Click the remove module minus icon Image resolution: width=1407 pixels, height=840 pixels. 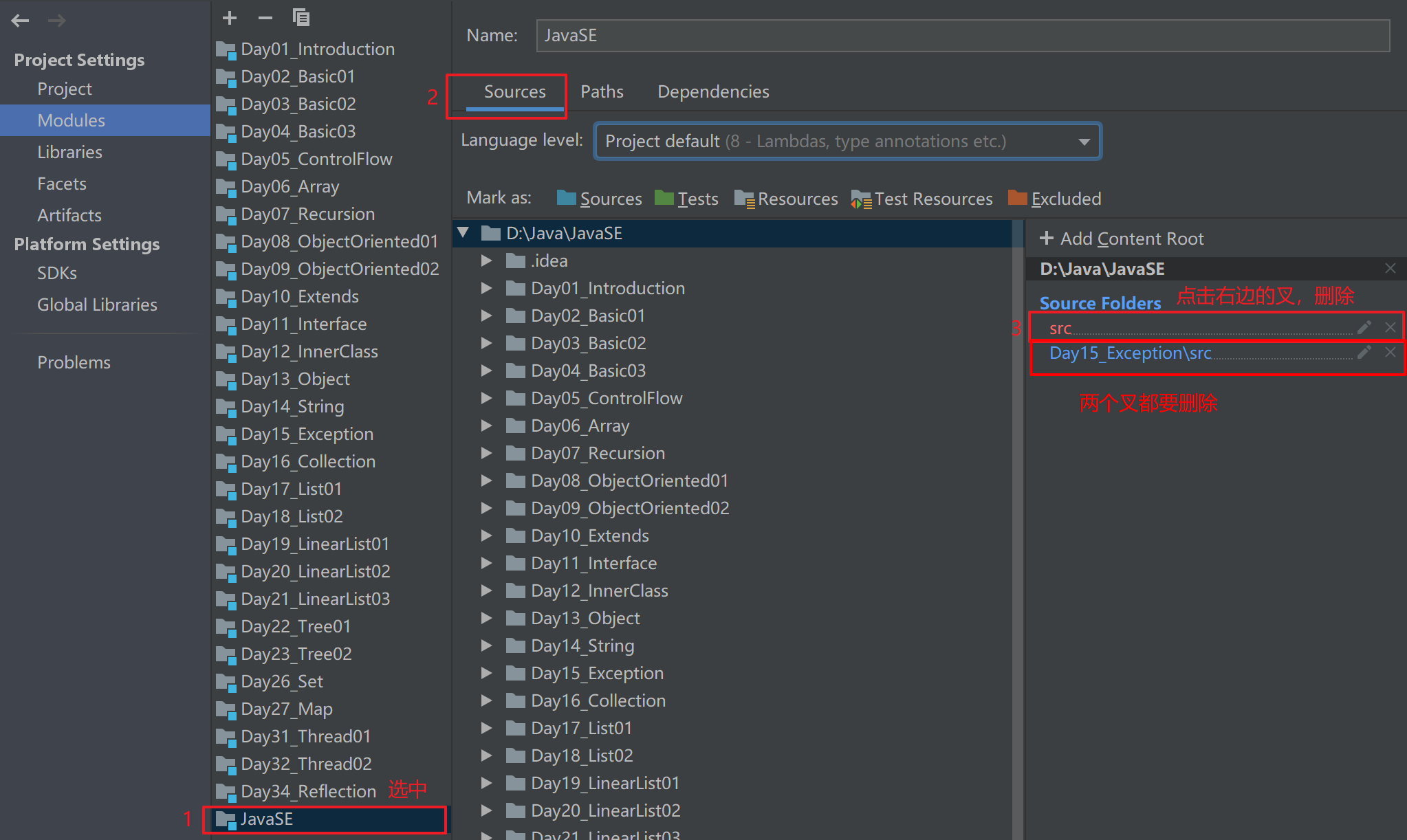click(265, 18)
